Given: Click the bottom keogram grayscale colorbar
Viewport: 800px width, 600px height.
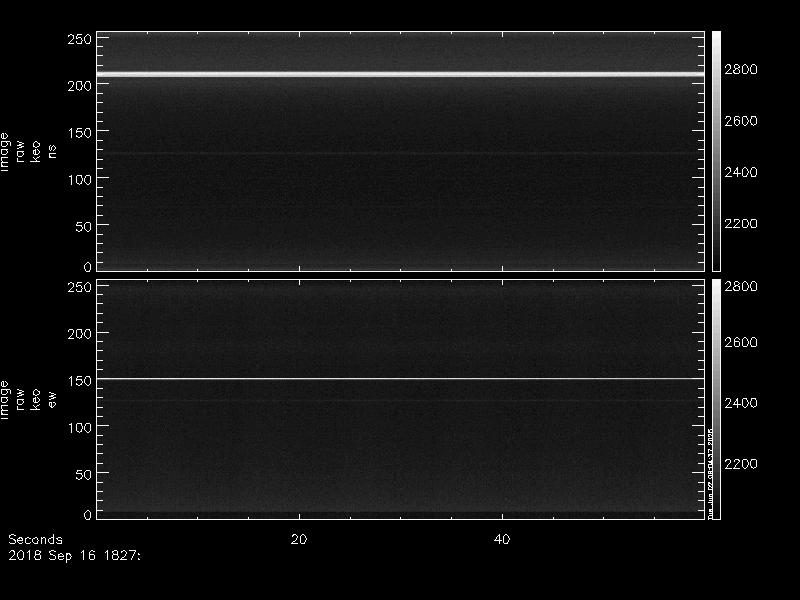Looking at the screenshot, I should (716, 399).
